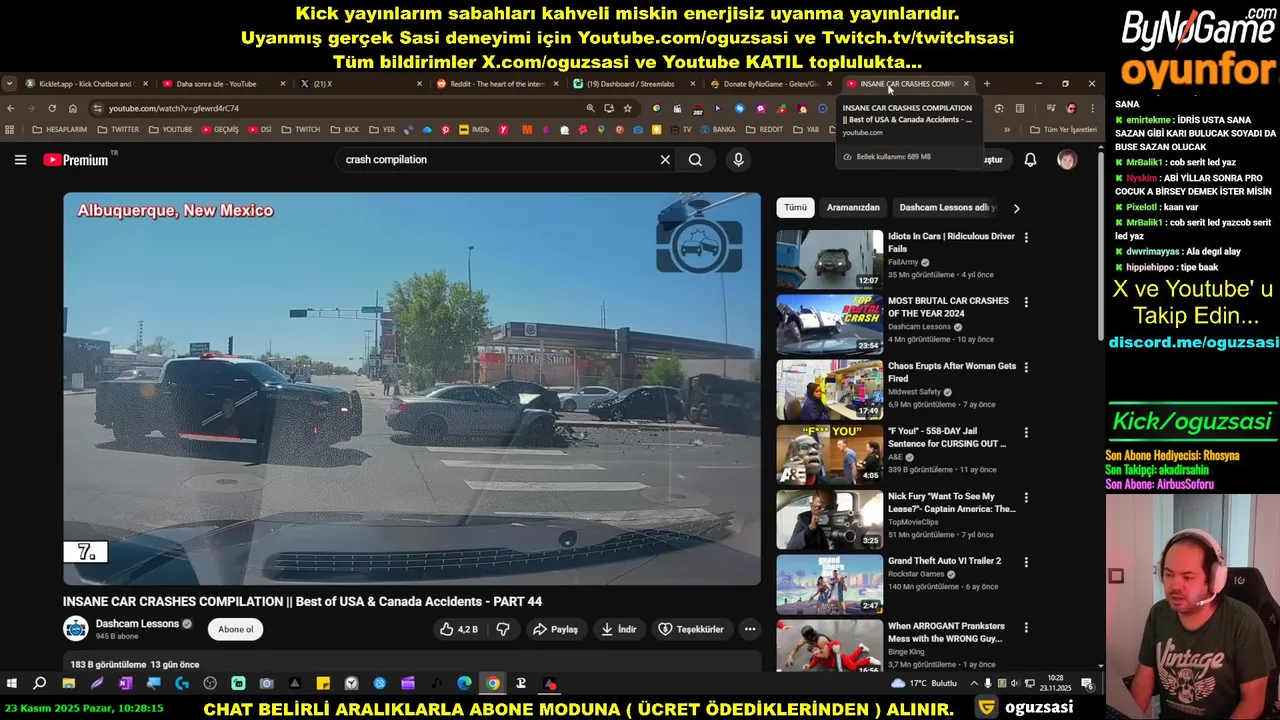Open MOST BRUTAL CAR CRASHES thumbnail
1280x720 pixels.
830,325
